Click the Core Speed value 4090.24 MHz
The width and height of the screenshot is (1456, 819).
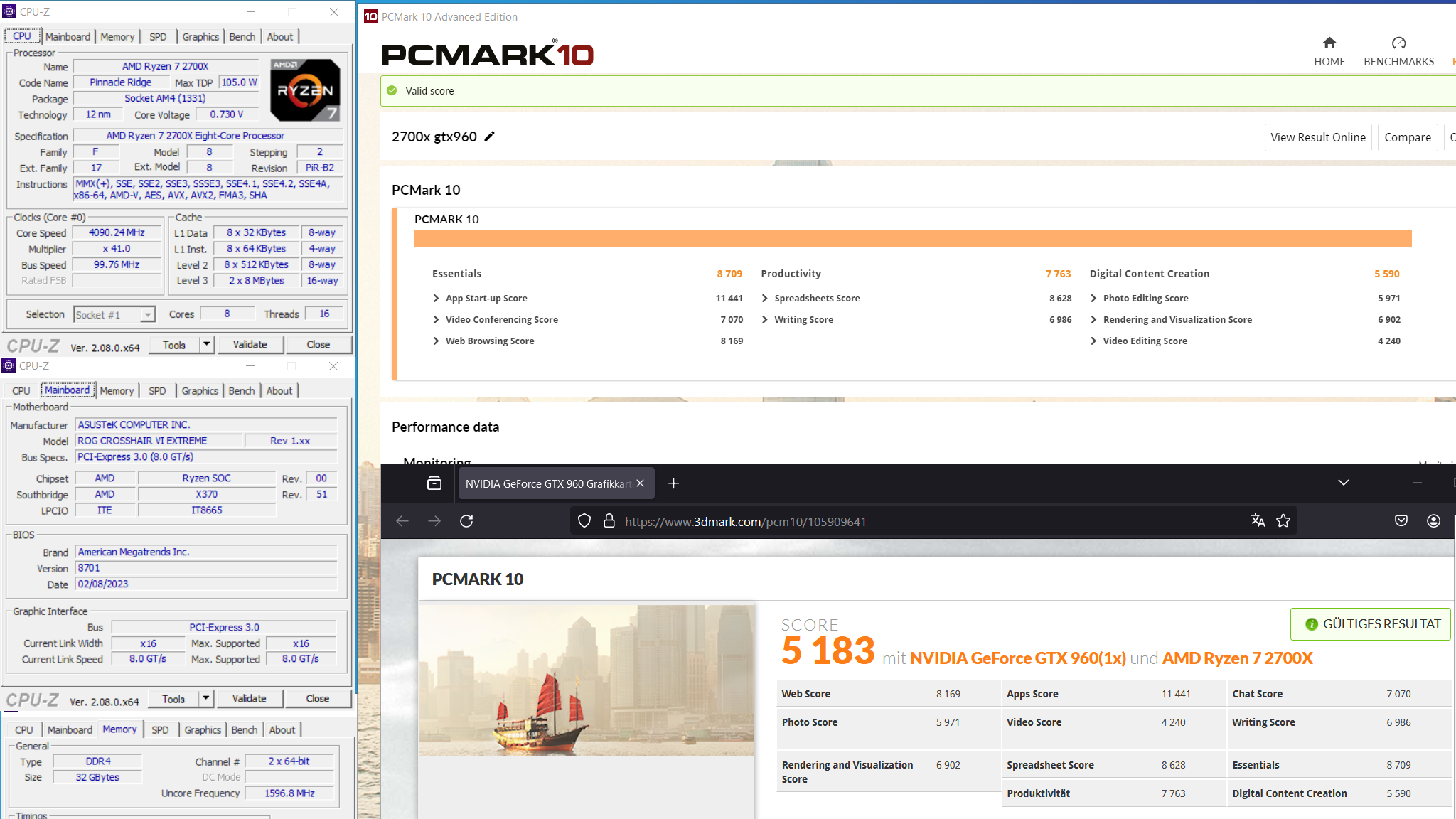(x=117, y=232)
